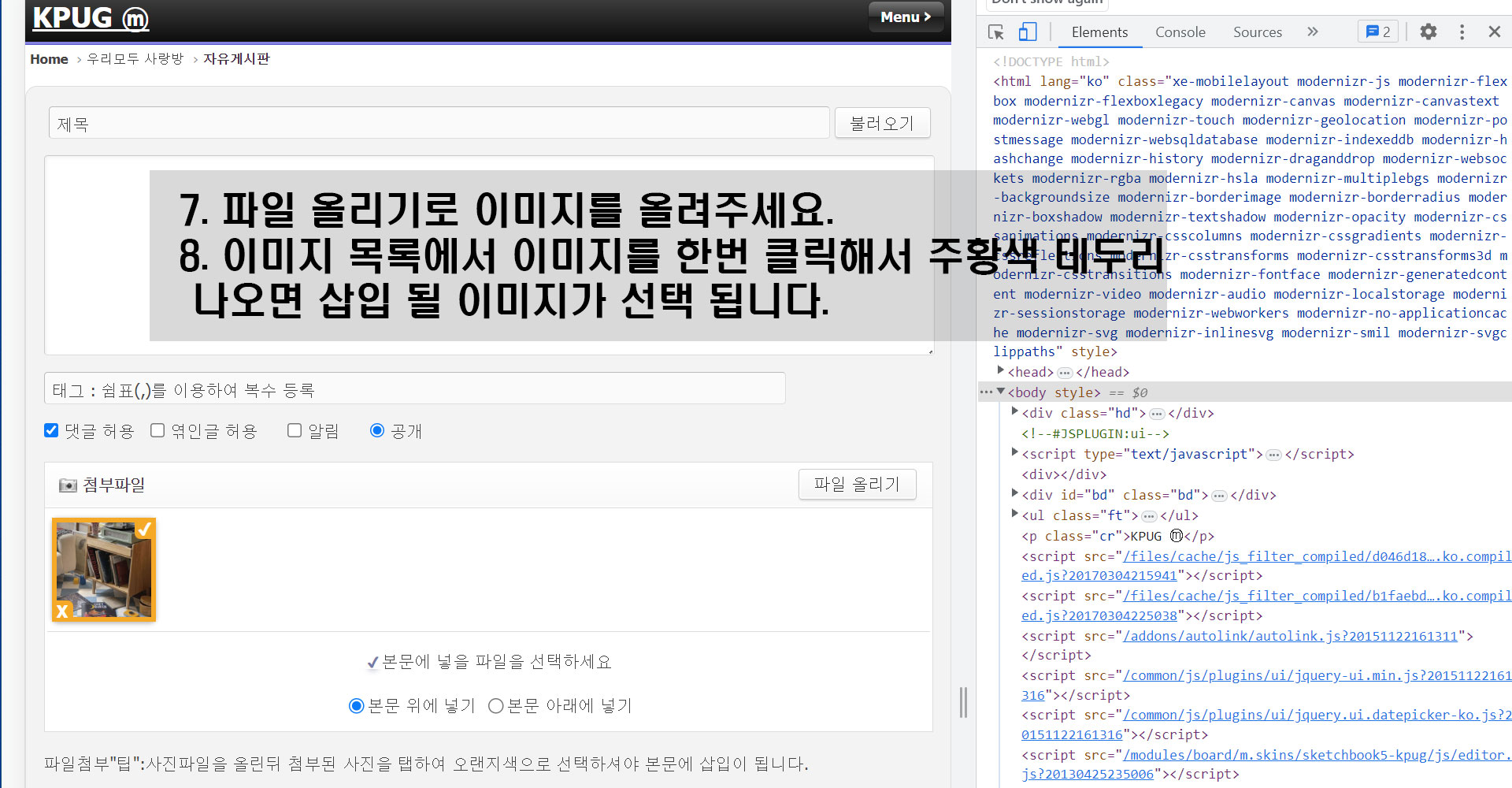Switch to the Console tab
The width and height of the screenshot is (1512, 788).
(x=1180, y=32)
